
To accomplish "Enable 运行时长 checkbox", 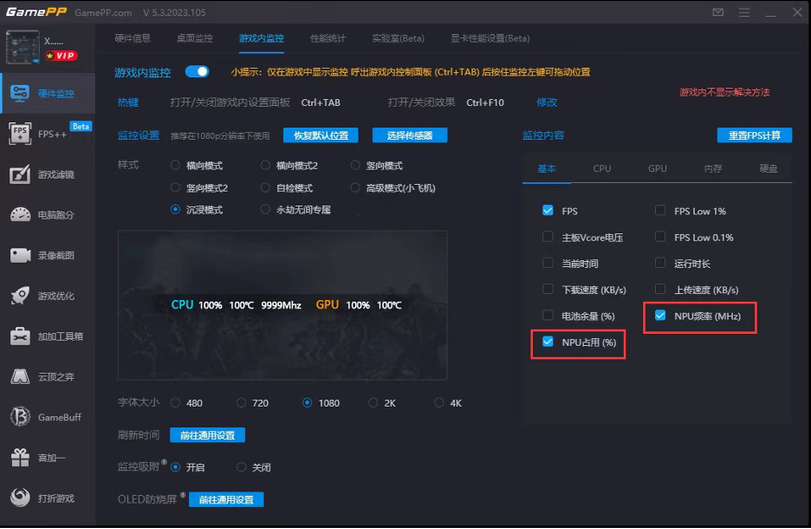I will coord(660,263).
